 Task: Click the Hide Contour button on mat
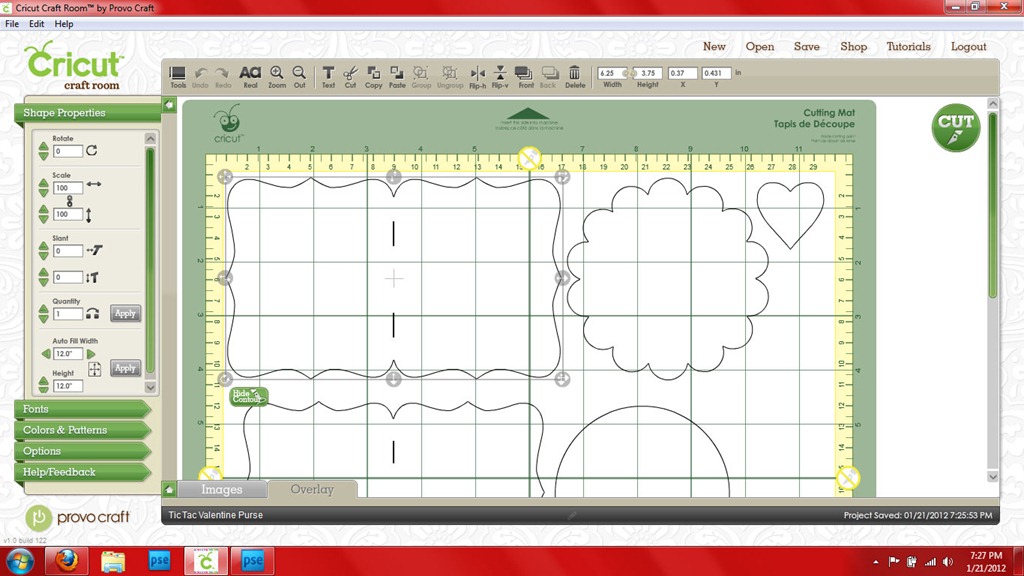(x=248, y=396)
